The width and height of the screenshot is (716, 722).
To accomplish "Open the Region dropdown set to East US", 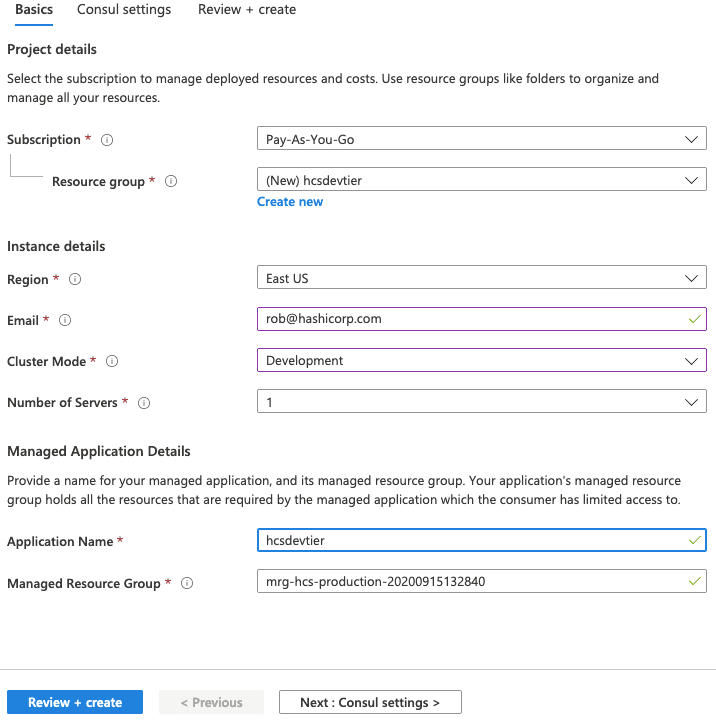I will (481, 279).
